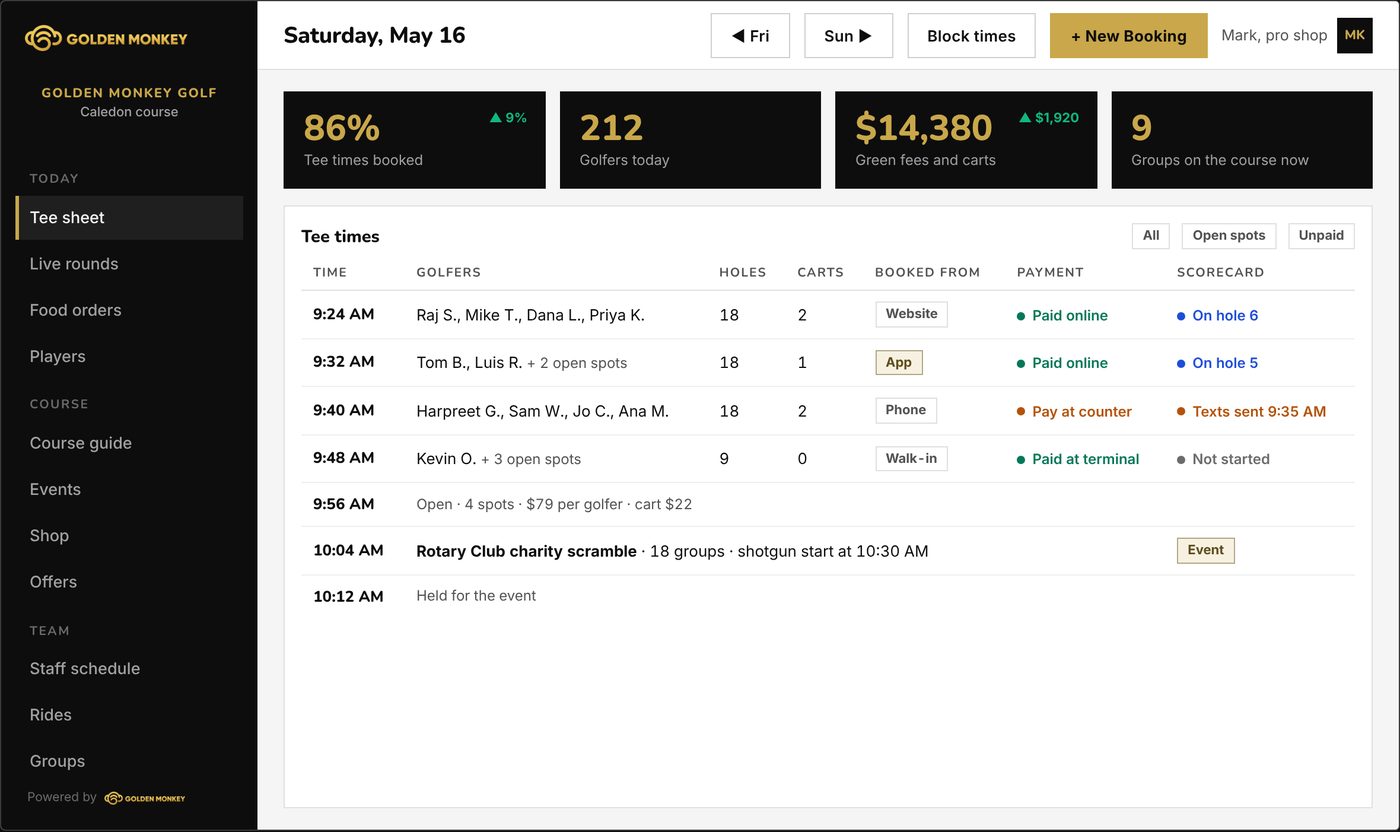This screenshot has width=1400, height=832.
Task: Create a new booking
Action: click(x=1129, y=36)
